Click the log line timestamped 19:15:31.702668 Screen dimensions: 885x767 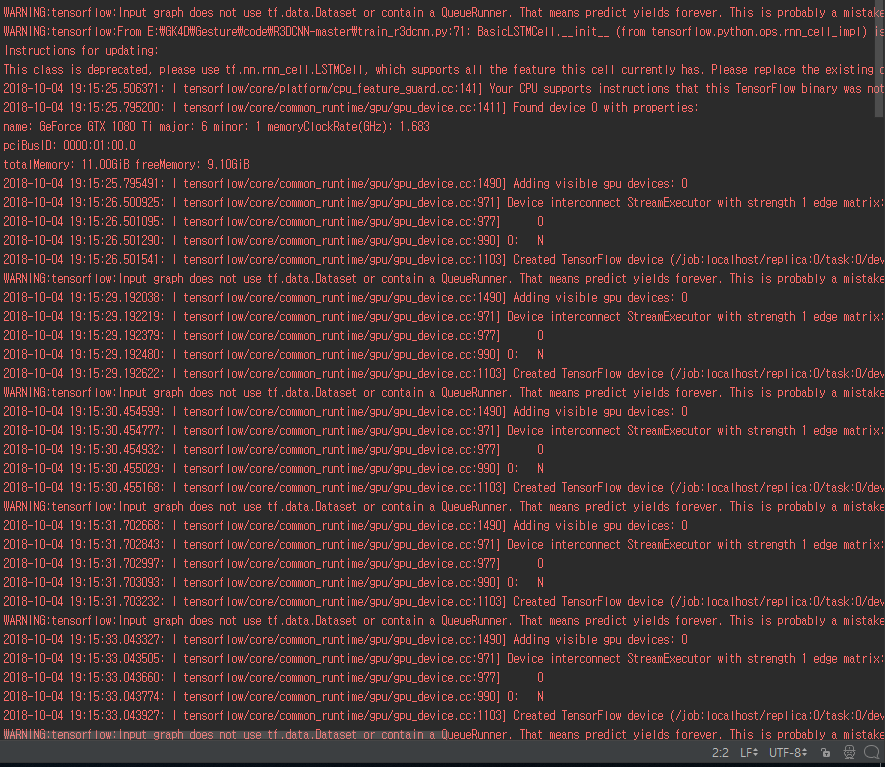(345, 525)
